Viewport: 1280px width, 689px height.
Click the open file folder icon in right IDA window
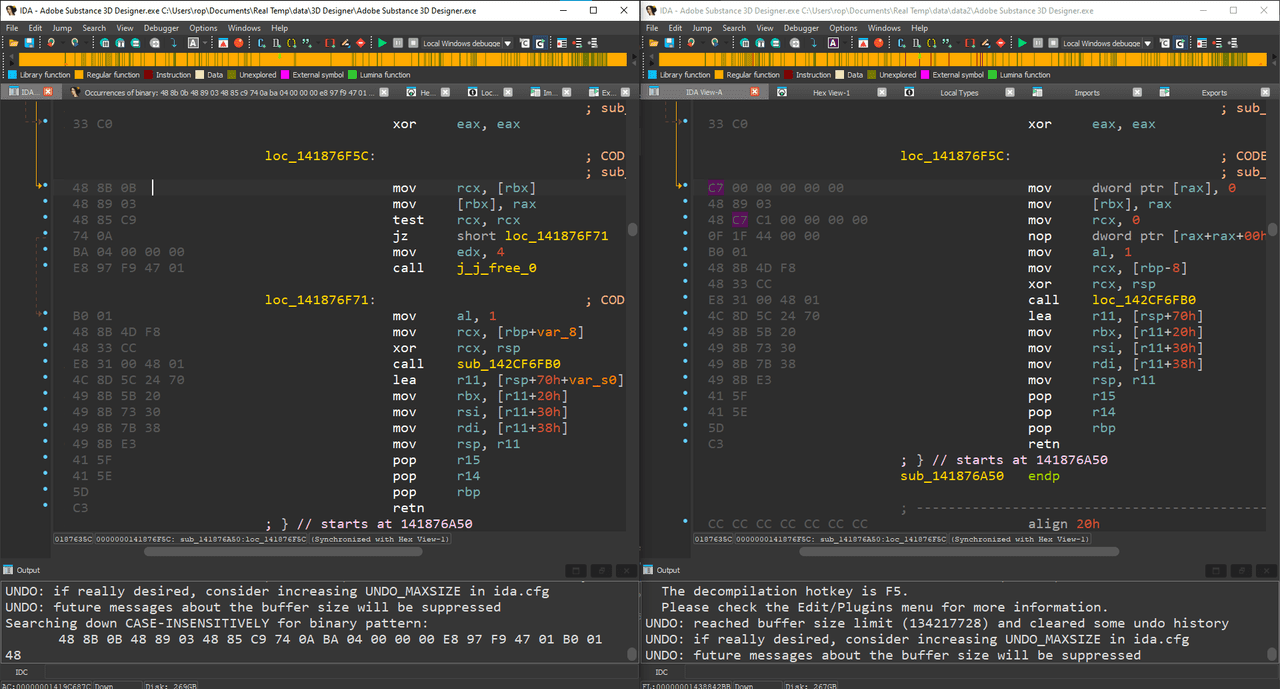pos(654,43)
